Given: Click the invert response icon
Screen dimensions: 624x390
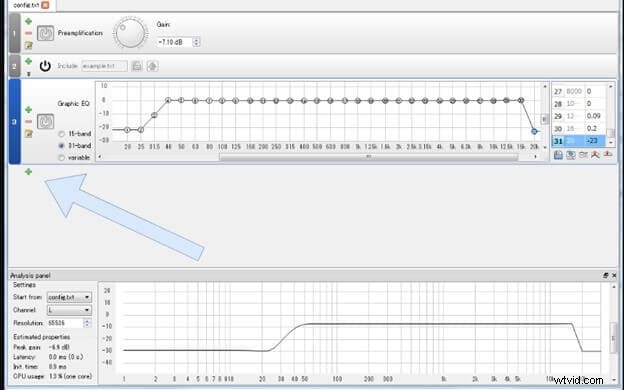Looking at the screenshot, I should point(583,155).
